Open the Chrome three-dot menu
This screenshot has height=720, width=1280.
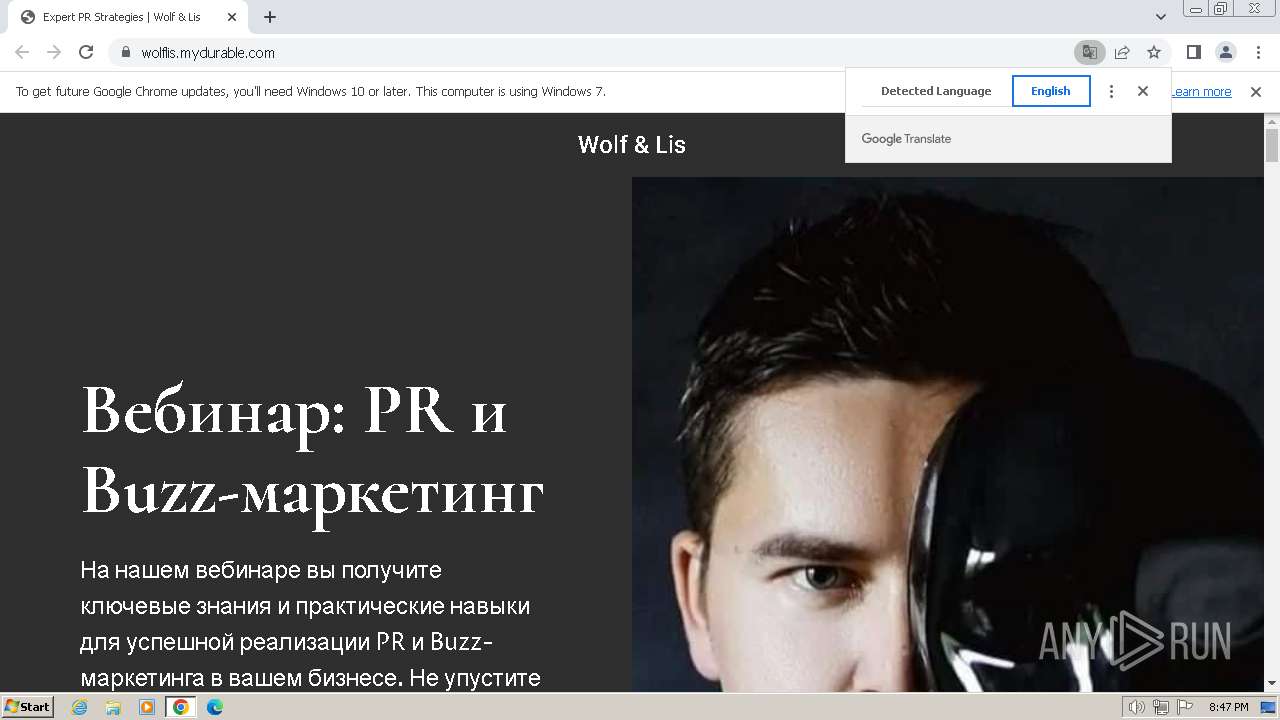(x=1258, y=52)
